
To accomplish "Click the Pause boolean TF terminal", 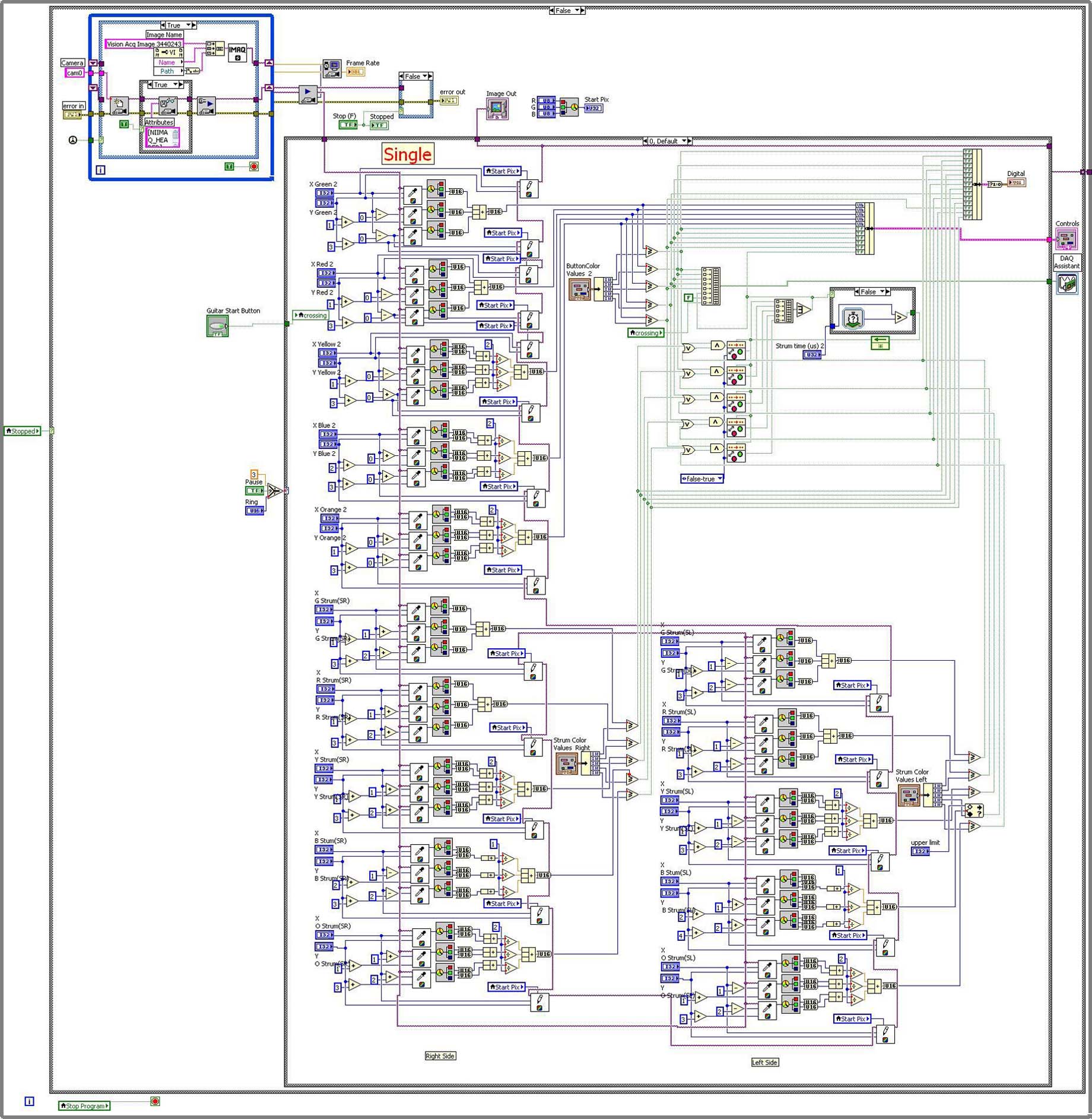I will 254,490.
